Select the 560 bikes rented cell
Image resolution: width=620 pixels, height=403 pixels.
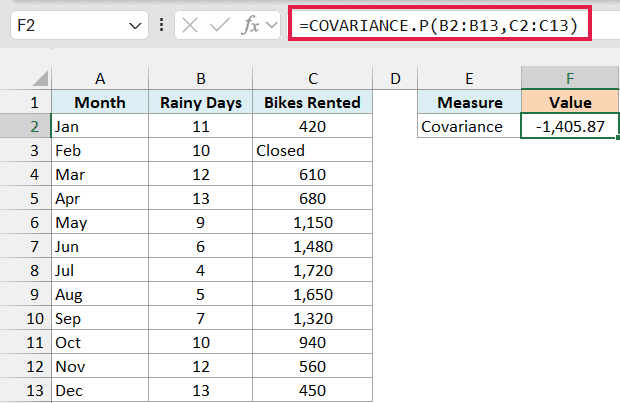click(x=312, y=367)
